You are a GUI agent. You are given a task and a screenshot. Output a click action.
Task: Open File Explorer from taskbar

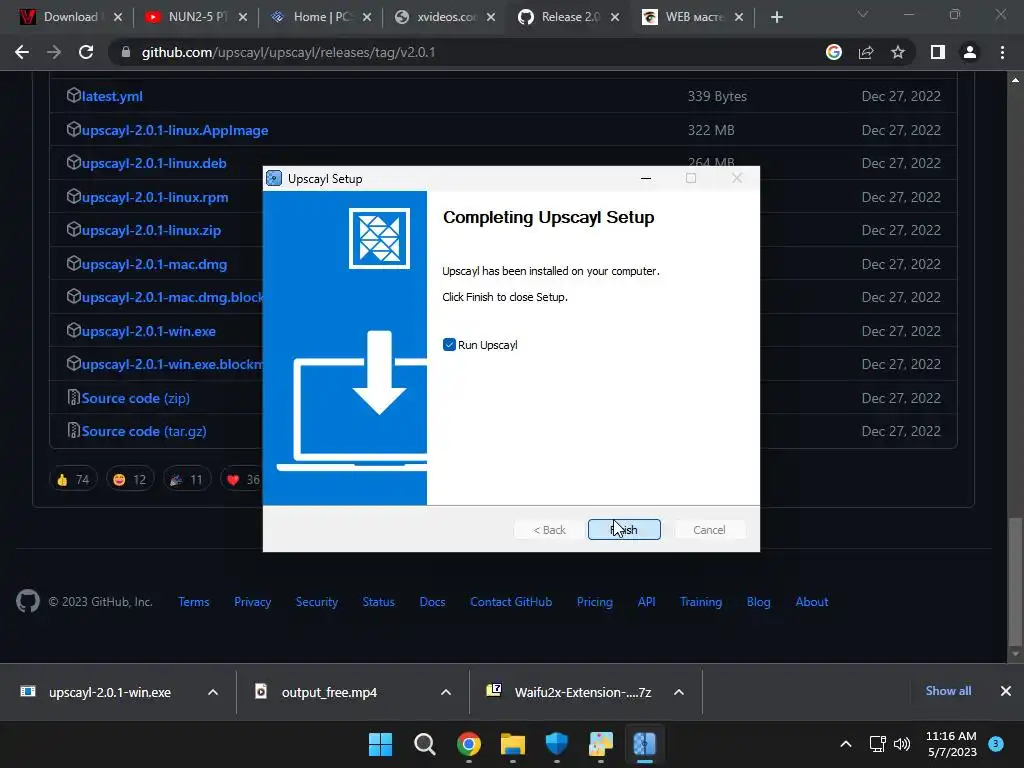(x=513, y=744)
